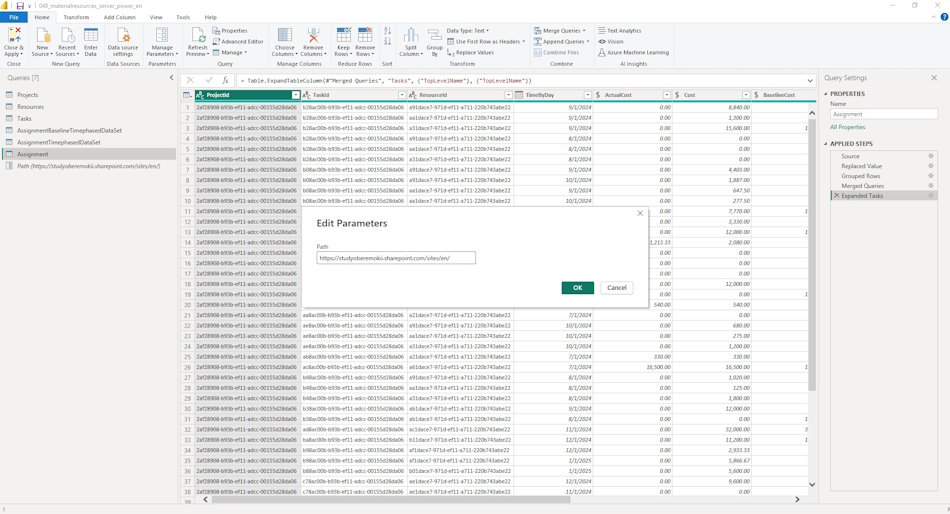Click the Refresh Preview icon
Screen dimensions: 950x514
(x=198, y=35)
